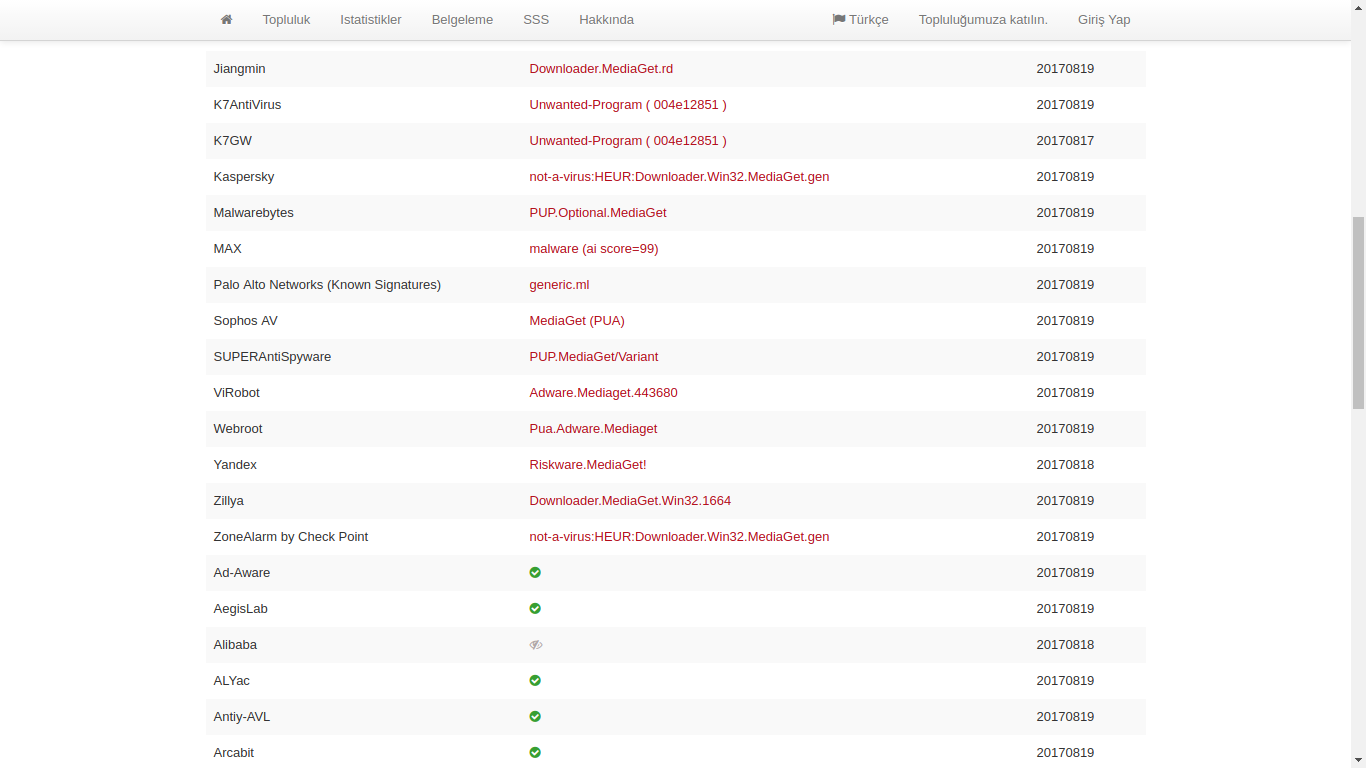Screen dimensions: 1366x768
Task: Select K7GW Unwanted-Program detection text
Action: pyautogui.click(x=628, y=141)
